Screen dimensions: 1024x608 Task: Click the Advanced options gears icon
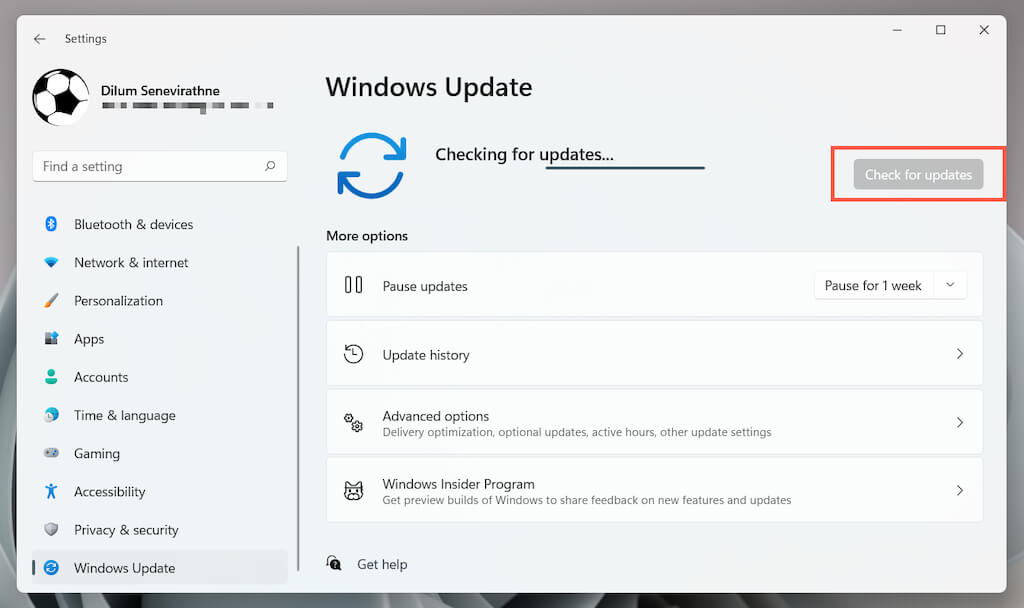tap(353, 423)
